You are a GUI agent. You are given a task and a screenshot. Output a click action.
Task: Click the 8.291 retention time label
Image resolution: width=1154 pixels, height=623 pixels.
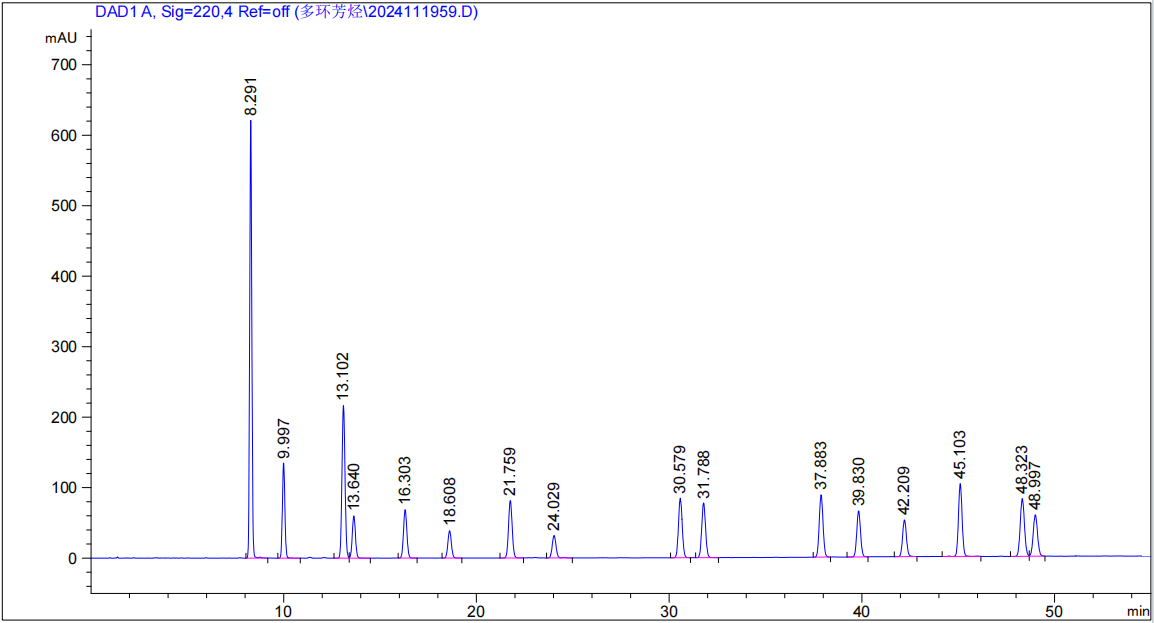251,96
